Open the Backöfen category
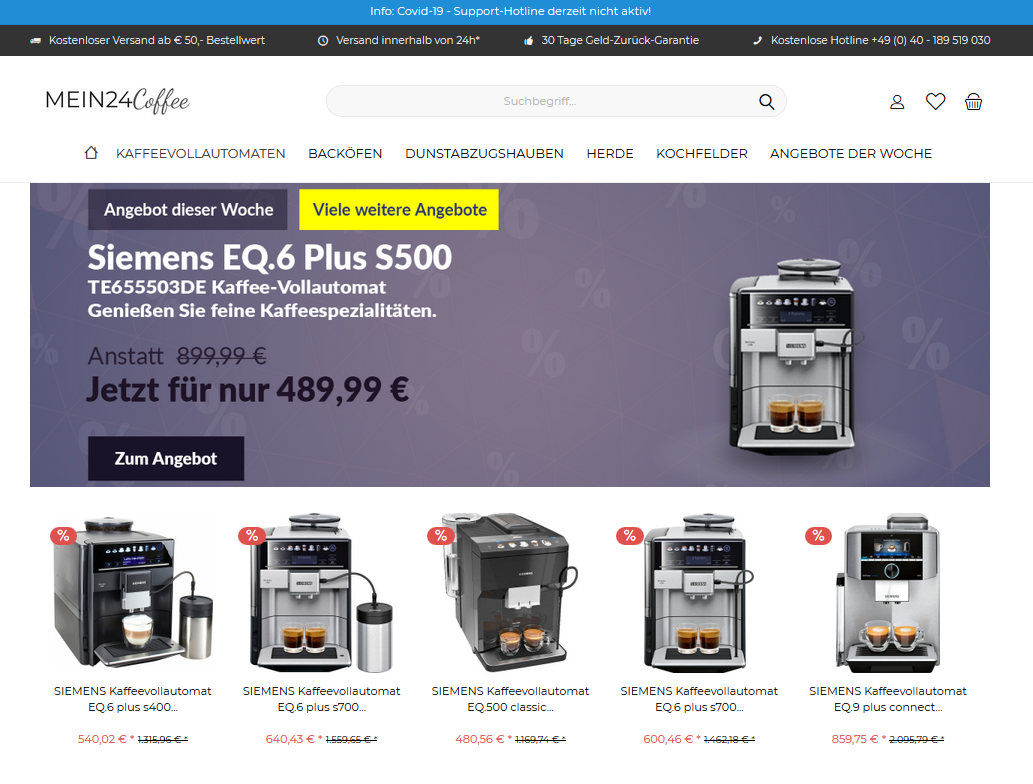This screenshot has width=1033, height=784. tap(345, 154)
